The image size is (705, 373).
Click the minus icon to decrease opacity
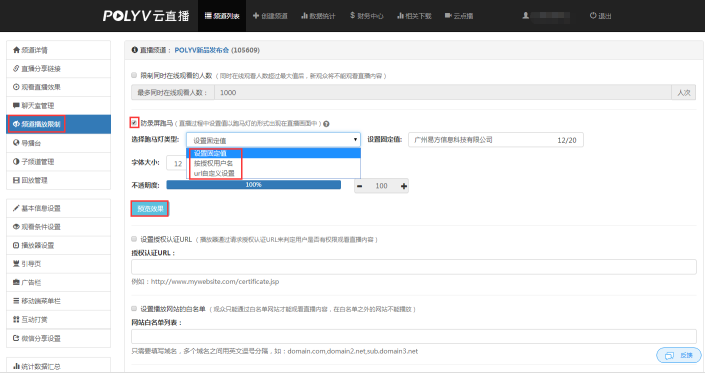point(360,186)
